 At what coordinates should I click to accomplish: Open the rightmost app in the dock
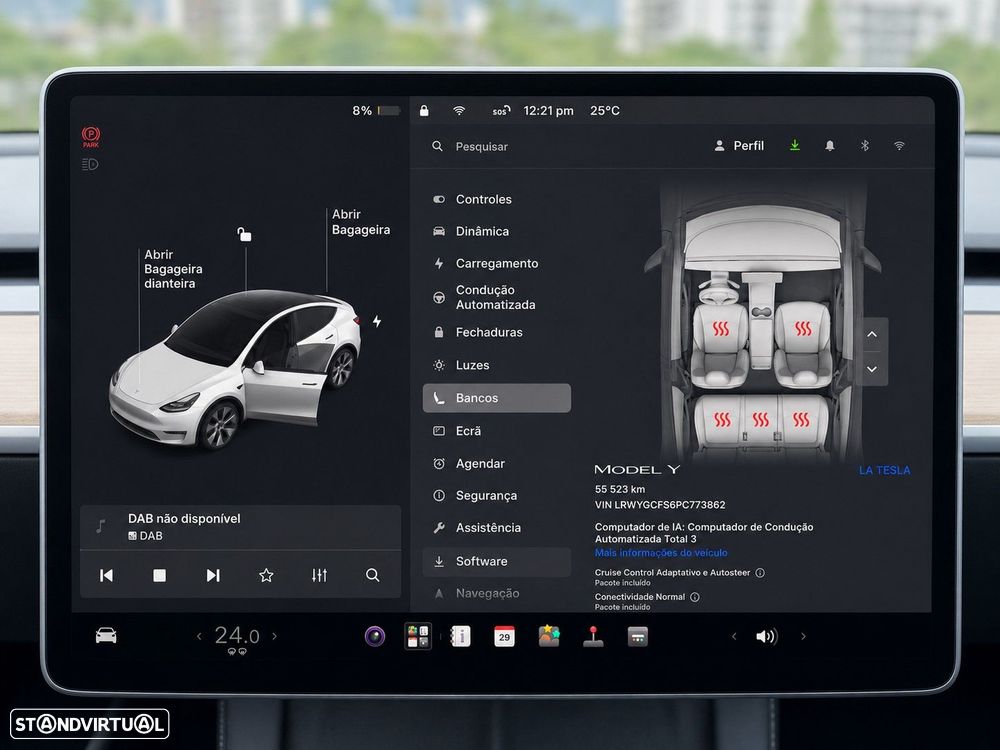(x=637, y=636)
